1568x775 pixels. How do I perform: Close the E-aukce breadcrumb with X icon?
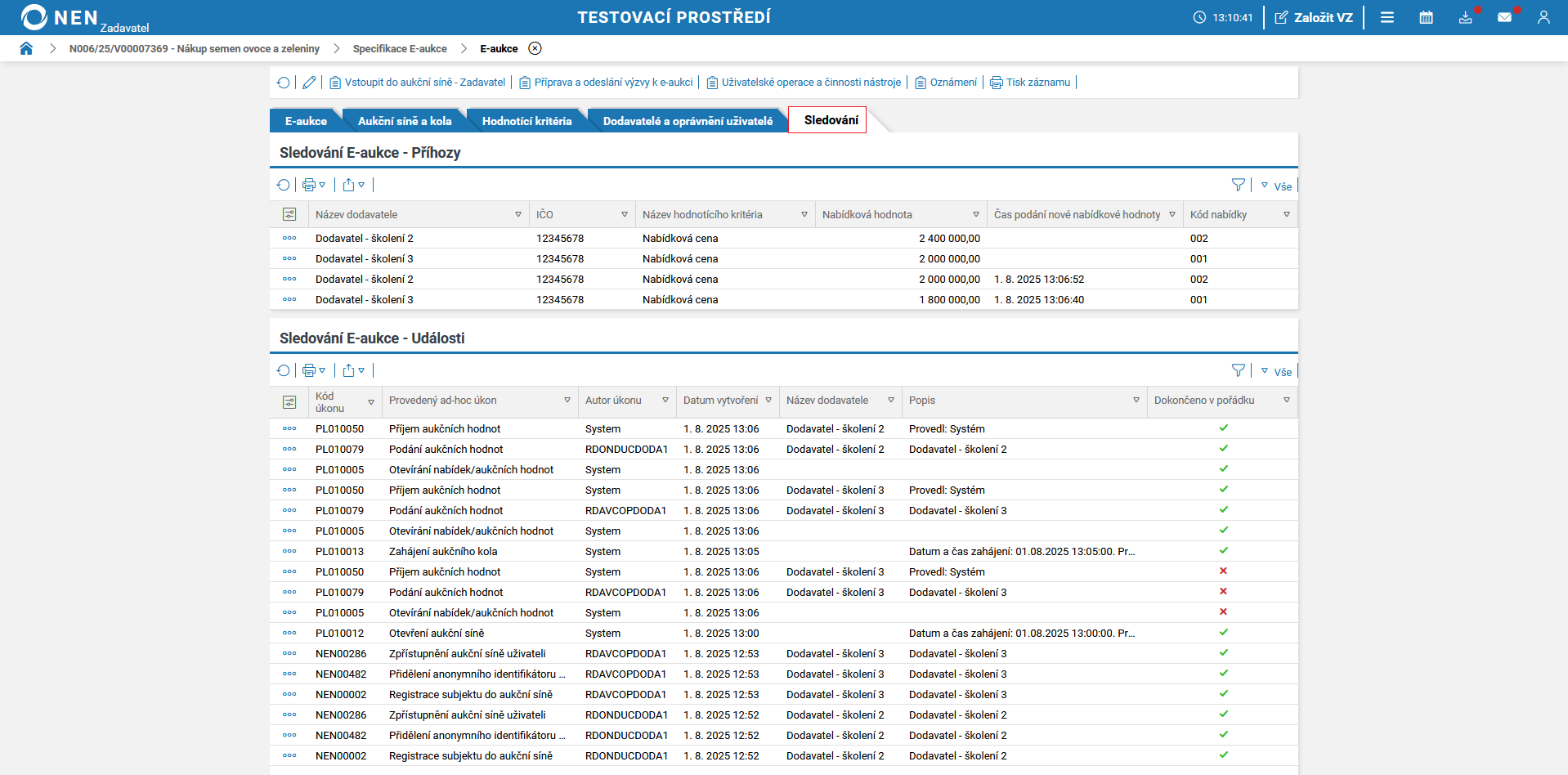(535, 48)
